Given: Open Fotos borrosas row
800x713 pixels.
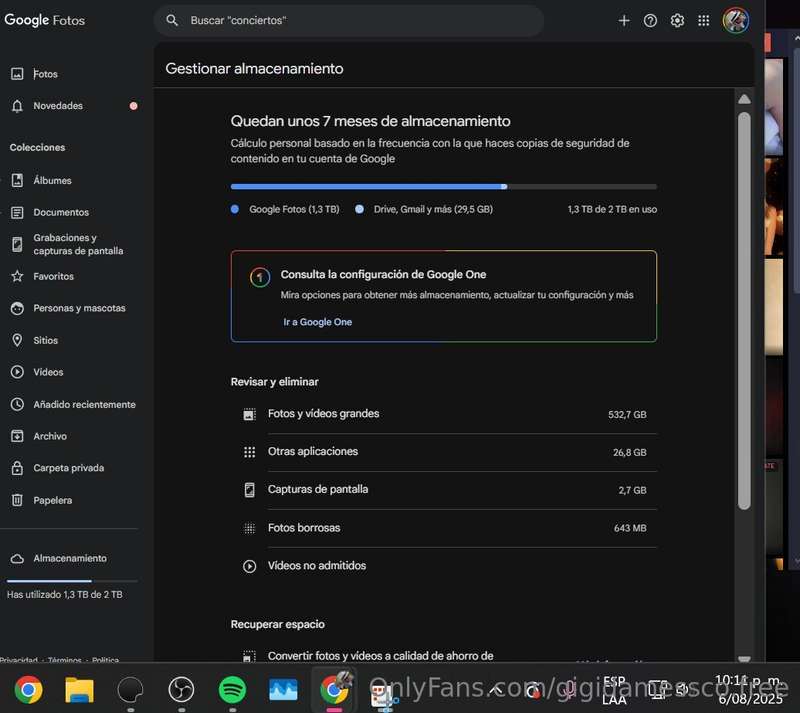Looking at the screenshot, I should coord(444,528).
